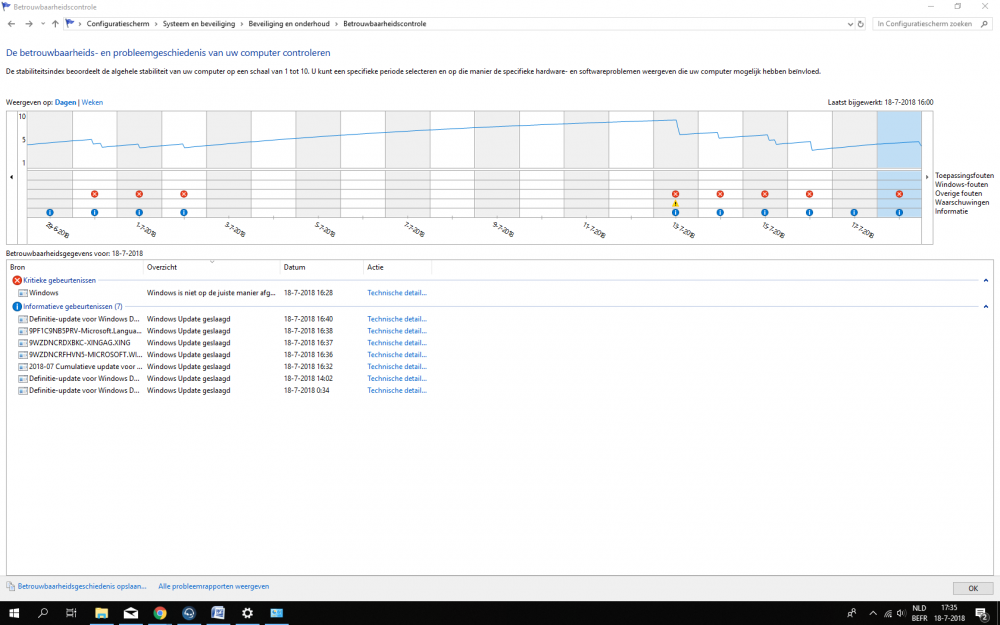Screen dimensions: 1000x625
Task: Open Google Chrome from the taskbar
Action: point(160,613)
